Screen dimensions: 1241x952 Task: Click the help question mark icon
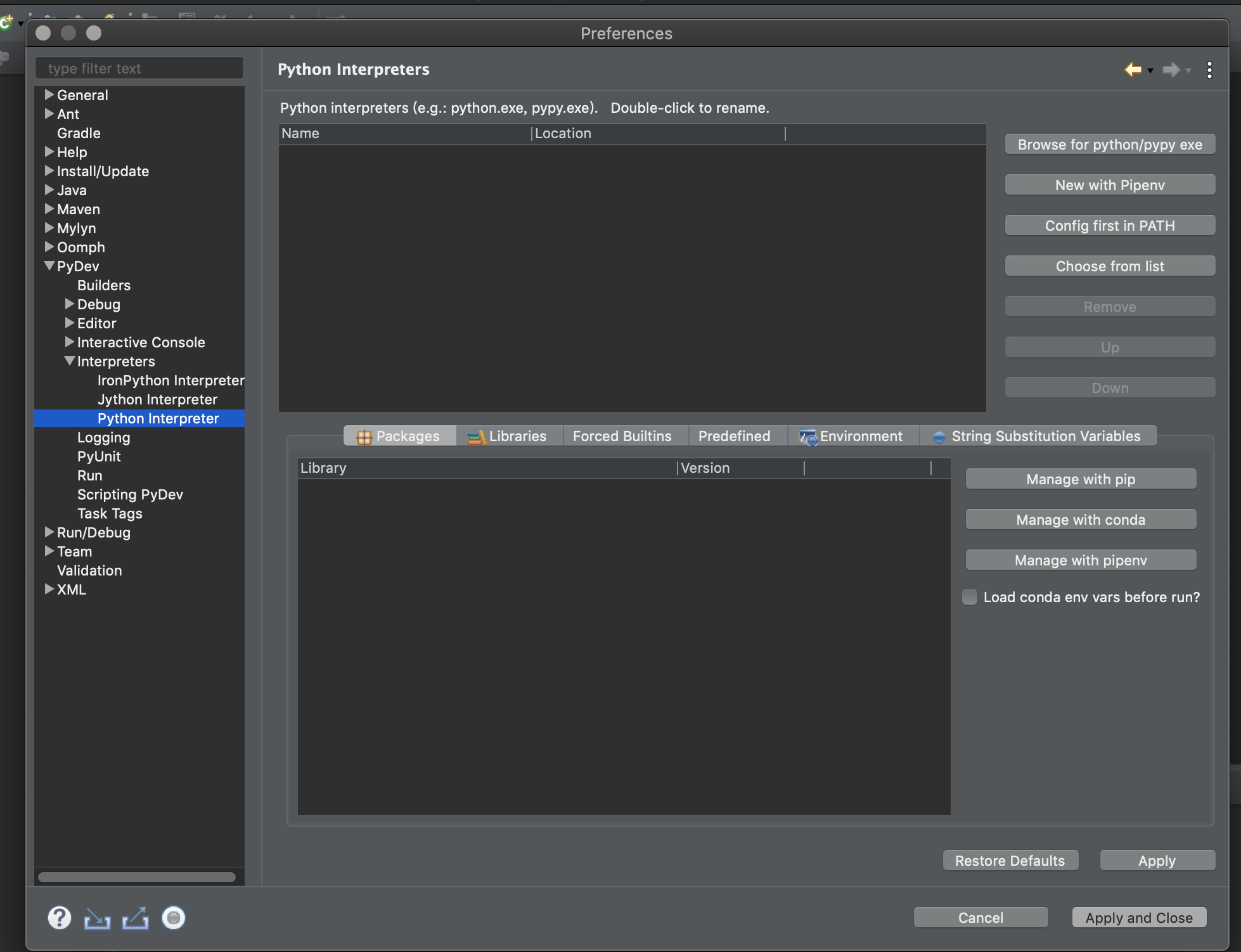(x=60, y=918)
